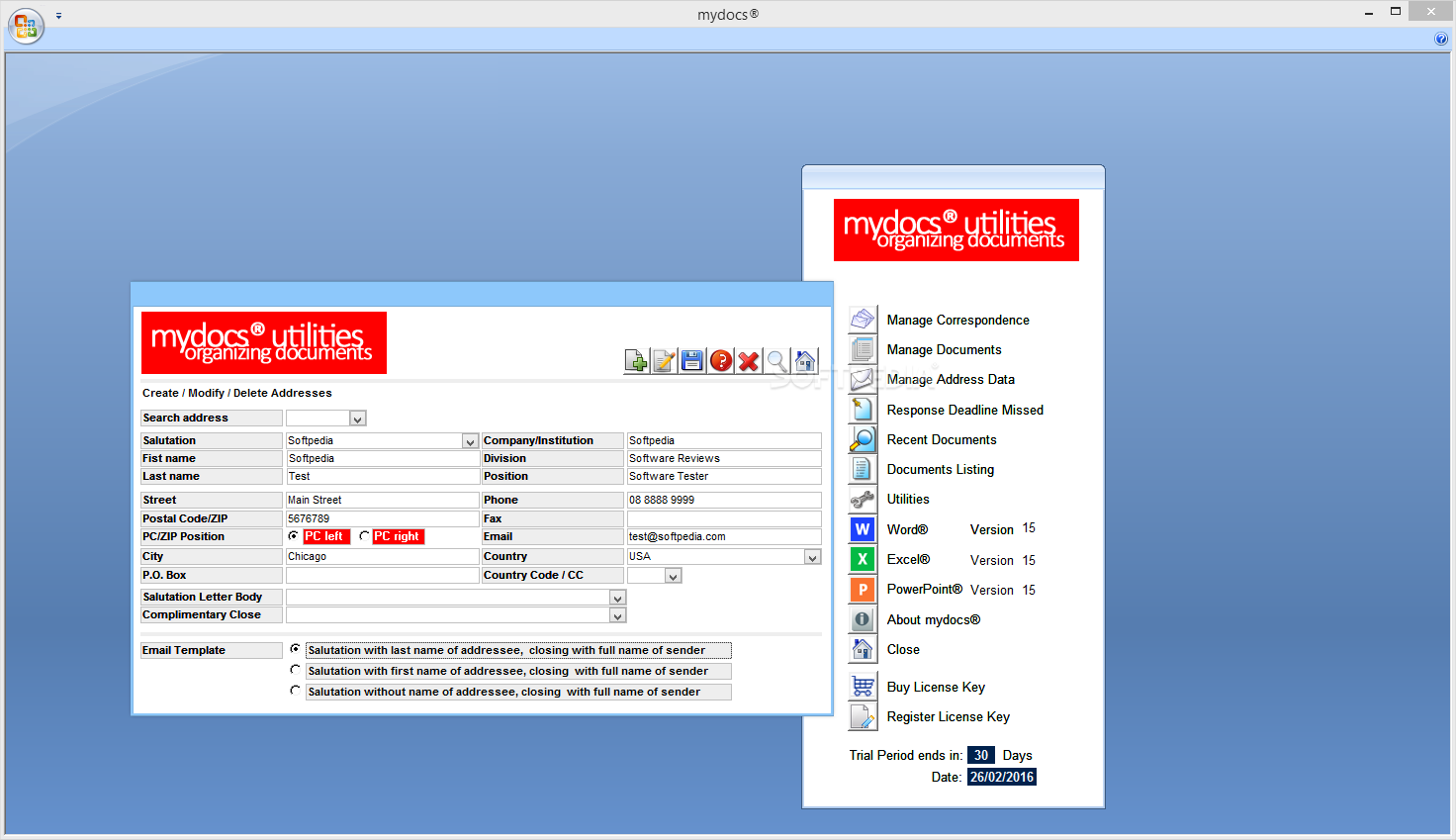Click the magnifying glass search icon in address toolbar
The height and width of the screenshot is (840, 1456).
click(777, 361)
